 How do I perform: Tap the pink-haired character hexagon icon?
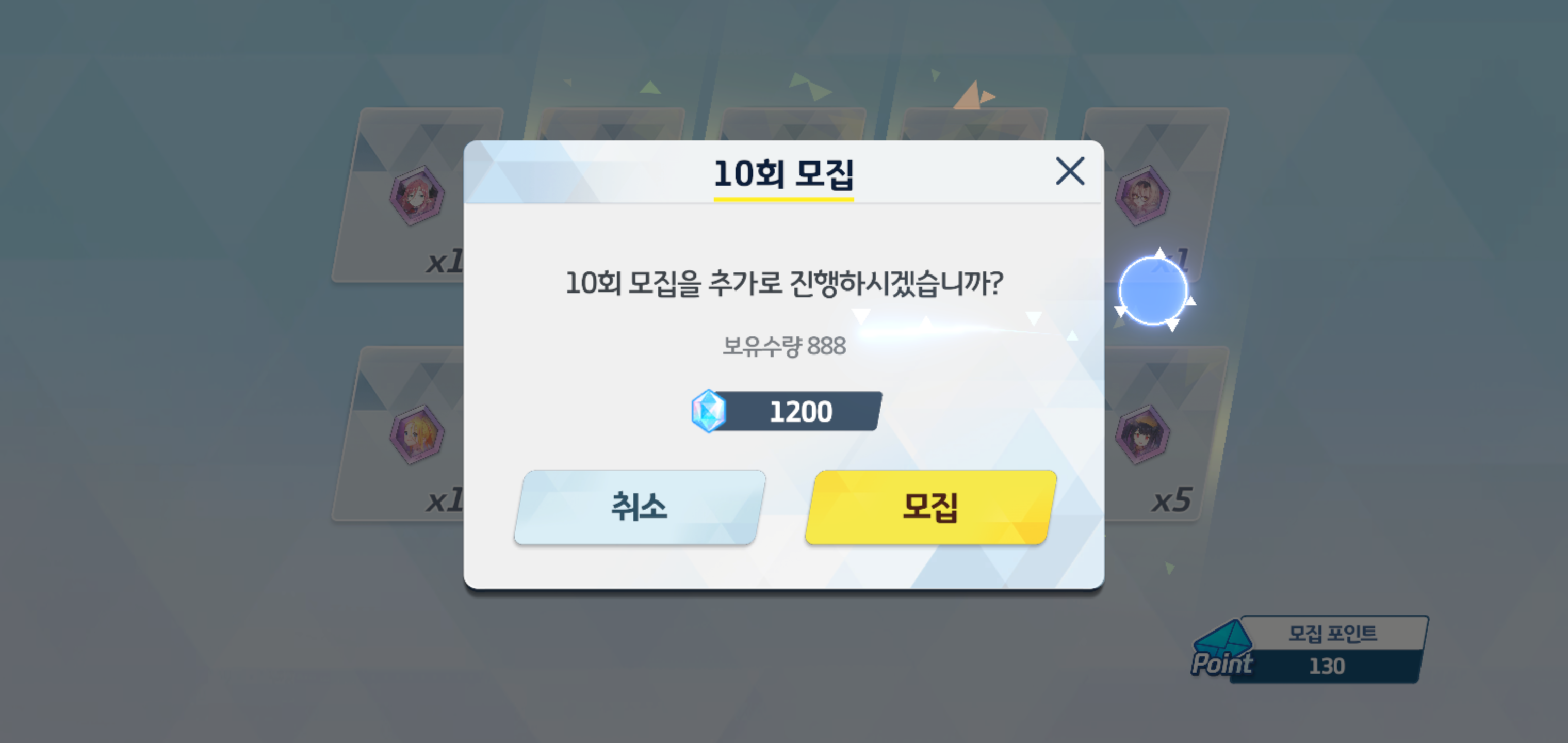(x=417, y=196)
